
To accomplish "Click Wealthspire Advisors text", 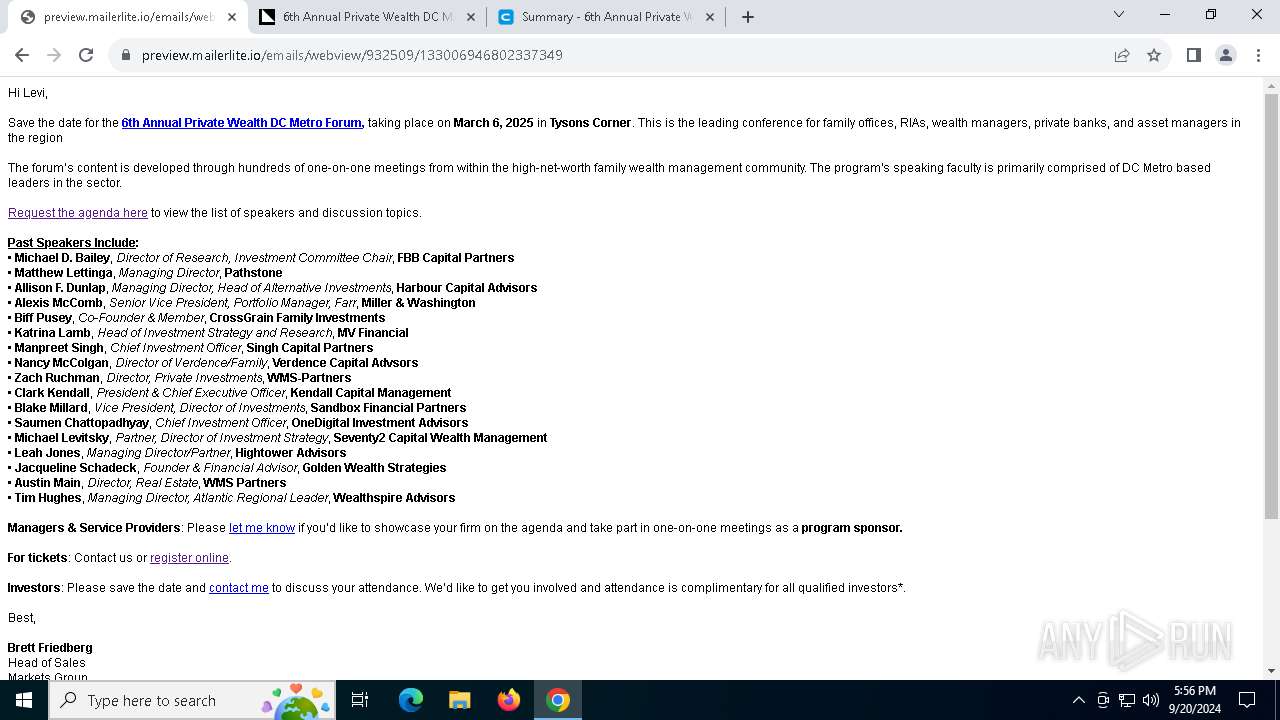I will coord(394,498).
